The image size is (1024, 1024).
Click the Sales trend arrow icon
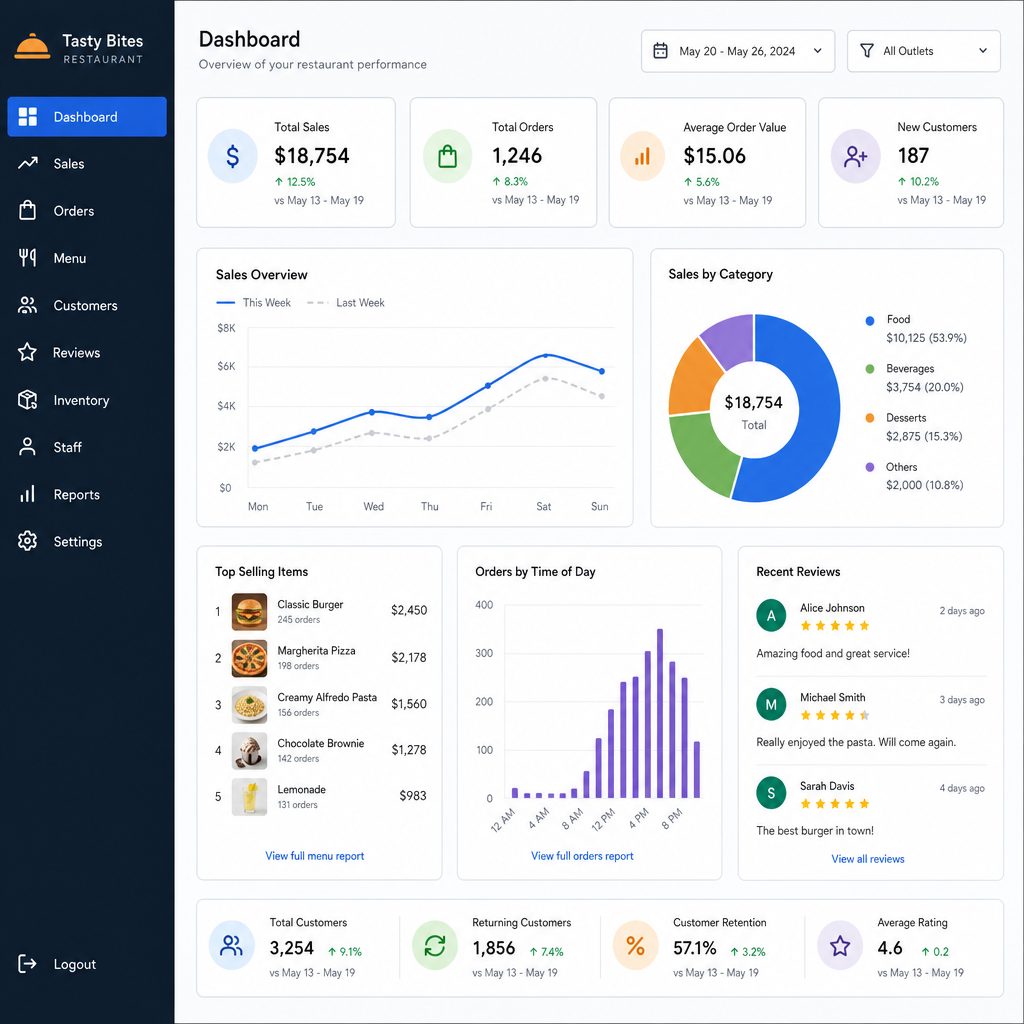(x=27, y=163)
